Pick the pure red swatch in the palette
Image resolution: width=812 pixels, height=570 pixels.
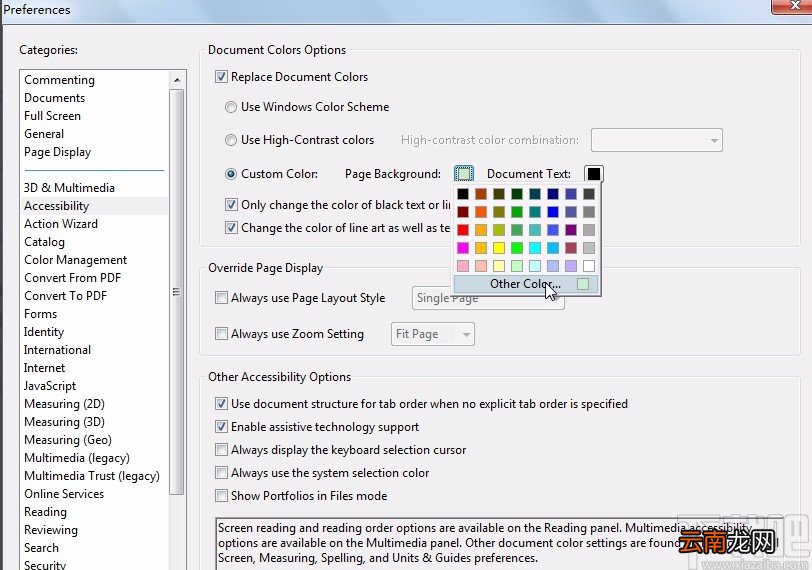463,230
